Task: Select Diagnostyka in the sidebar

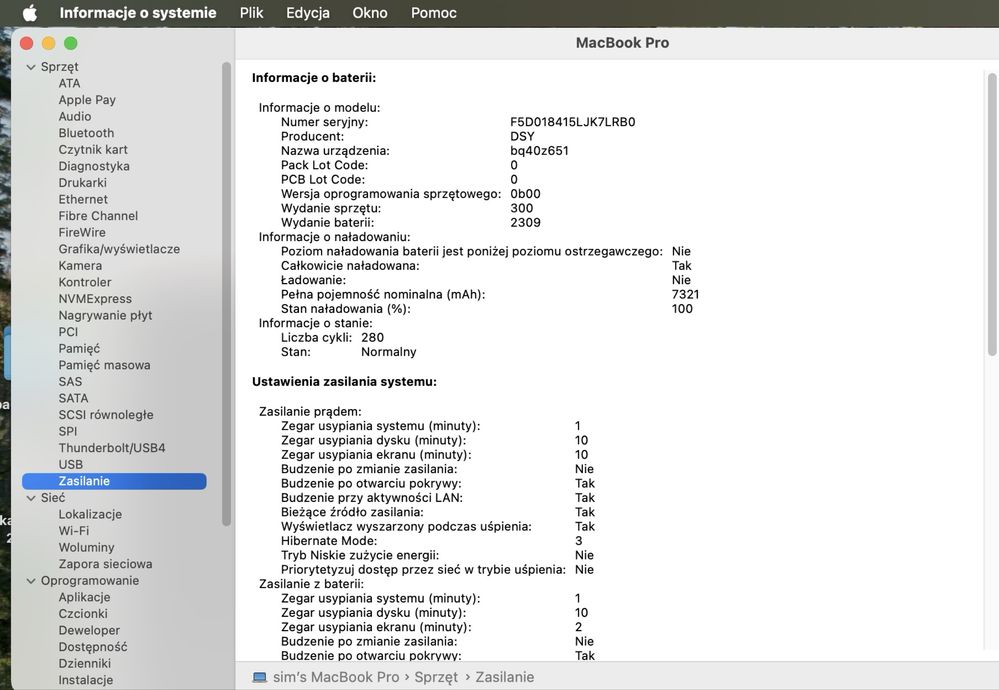Action: pos(94,166)
